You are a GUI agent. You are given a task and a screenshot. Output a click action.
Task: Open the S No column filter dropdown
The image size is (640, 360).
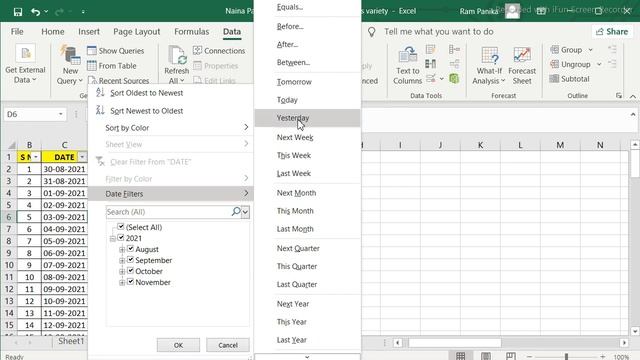click(36, 157)
